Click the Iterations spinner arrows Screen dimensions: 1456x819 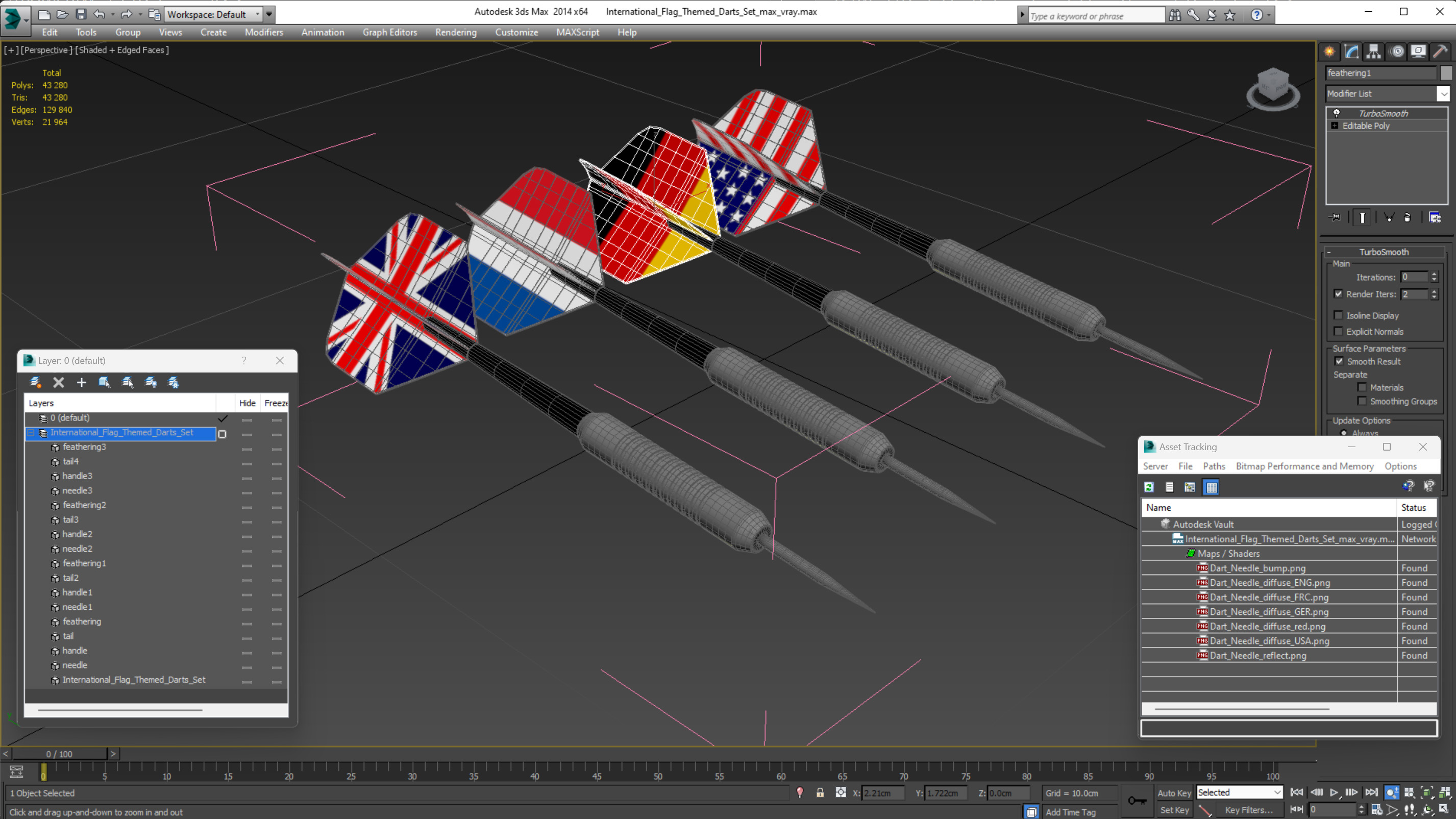(1434, 277)
